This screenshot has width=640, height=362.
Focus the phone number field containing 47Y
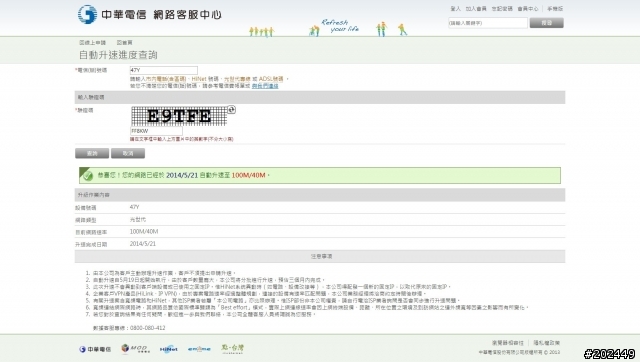[x=164, y=70]
